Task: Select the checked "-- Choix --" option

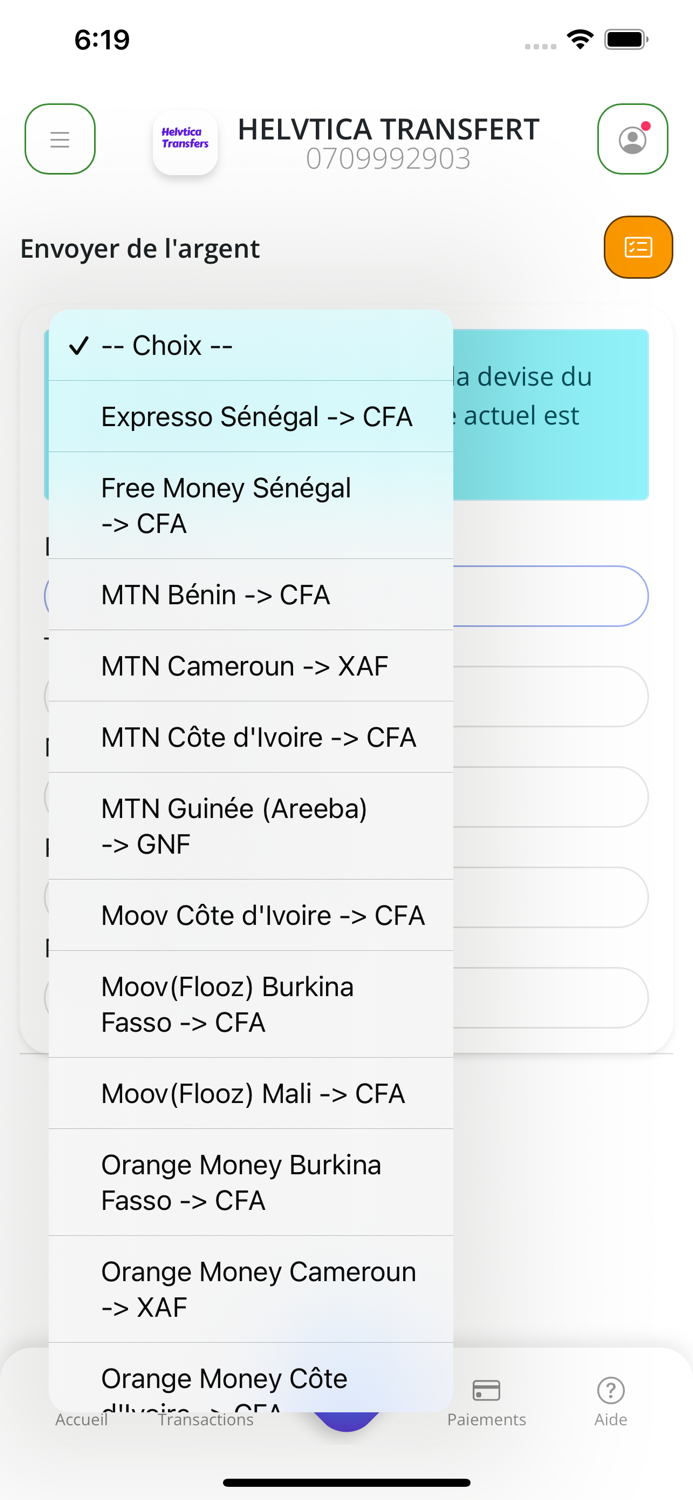Action: pyautogui.click(x=250, y=345)
